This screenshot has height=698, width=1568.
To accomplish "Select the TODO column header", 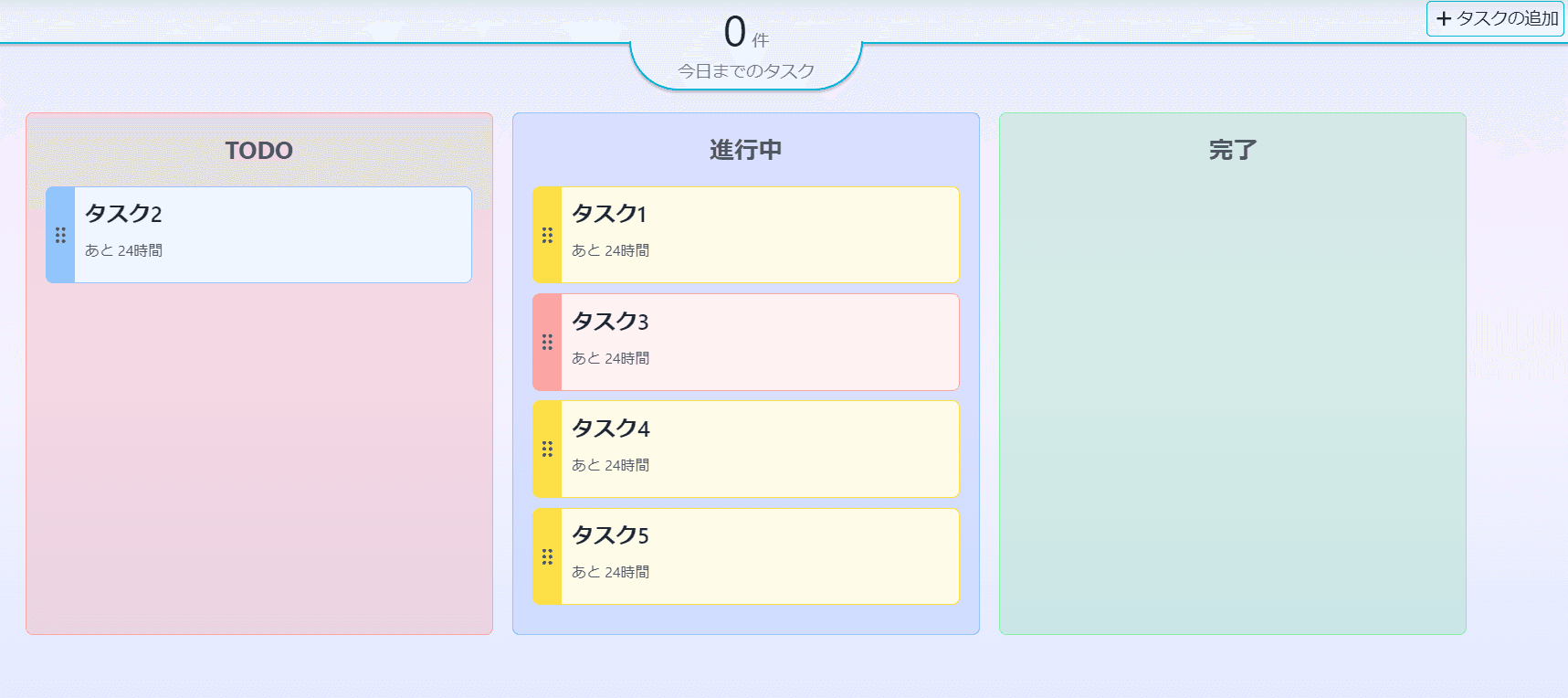I will (259, 150).
